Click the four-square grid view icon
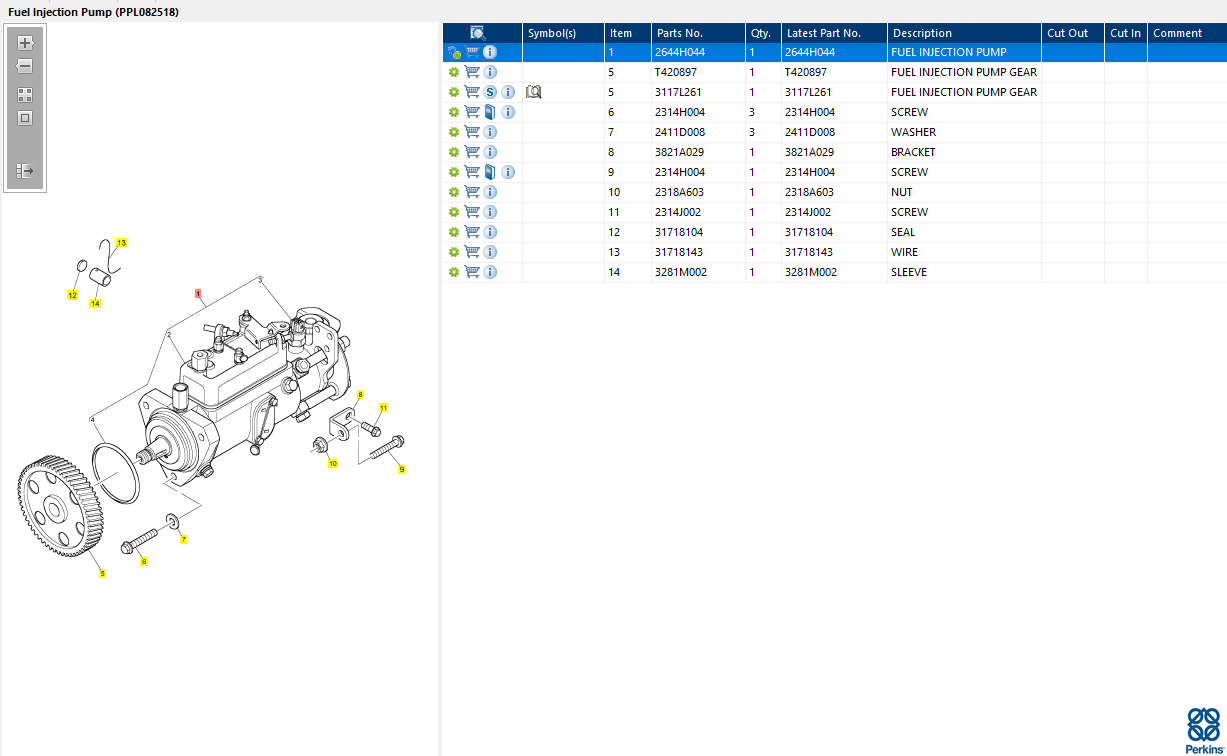Image resolution: width=1227 pixels, height=756 pixels. click(x=25, y=95)
